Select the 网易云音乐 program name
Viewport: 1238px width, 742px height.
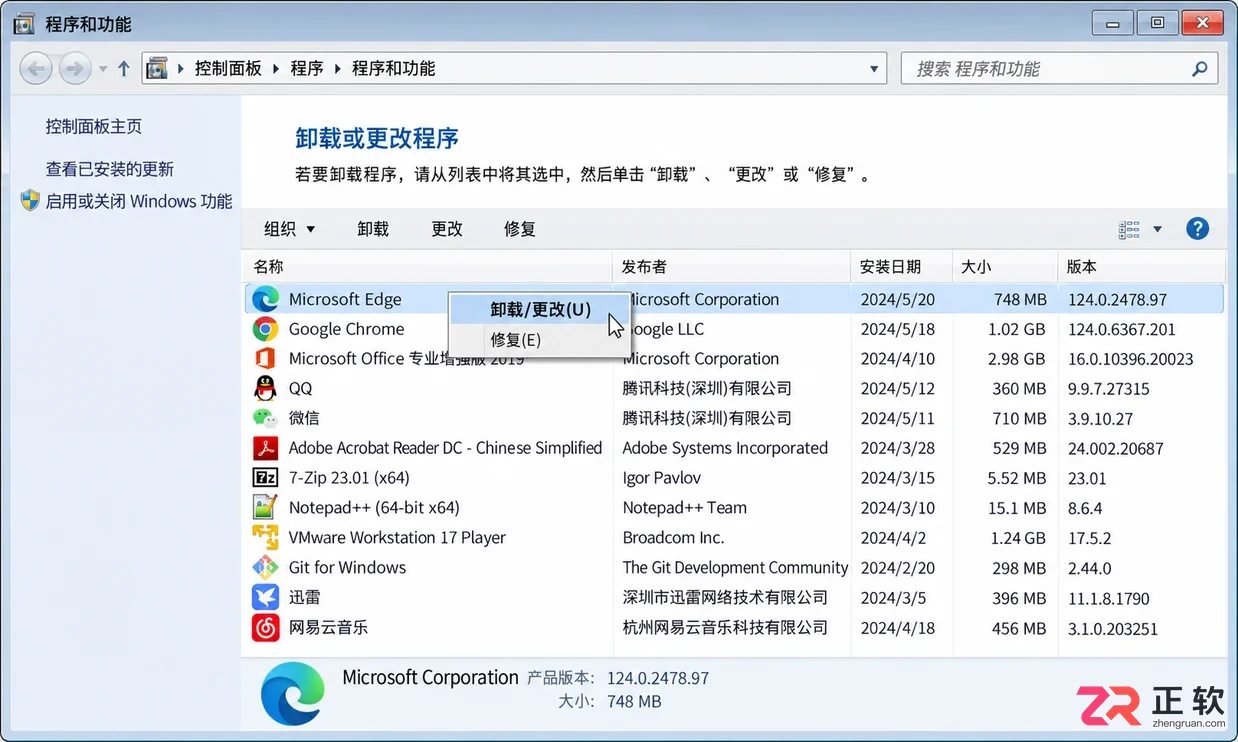pyautogui.click(x=328, y=628)
